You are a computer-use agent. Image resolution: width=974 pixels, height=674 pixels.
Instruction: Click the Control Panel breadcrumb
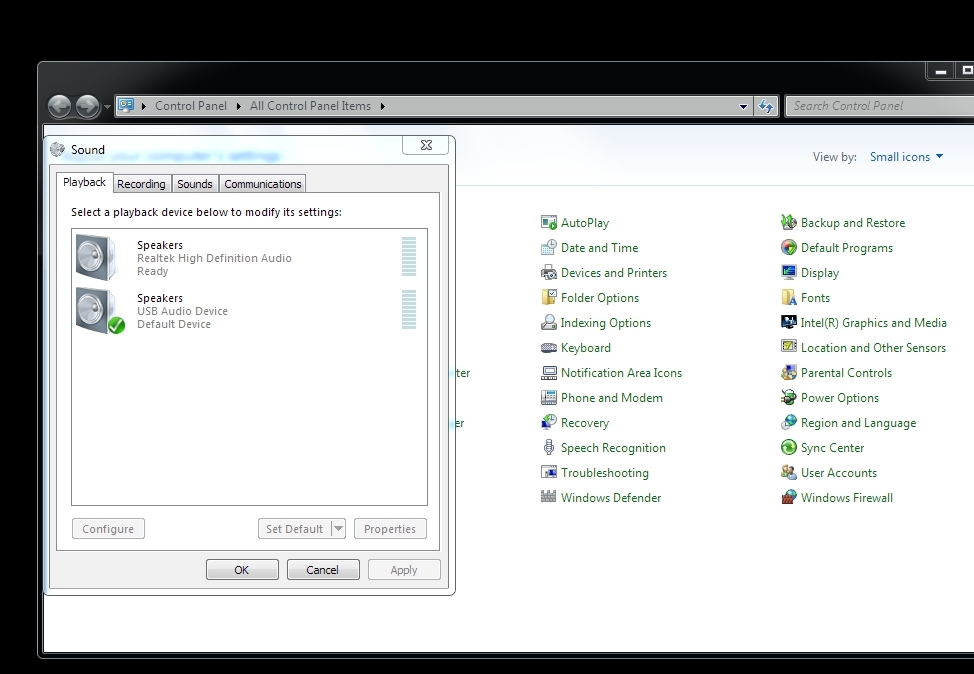pos(191,106)
